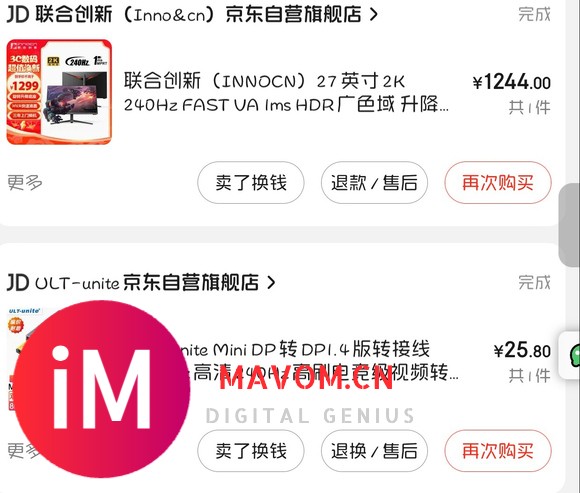580x493 pixels.
Task: Expand 联合创新 flagship store chevron arrow
Action: [374, 14]
